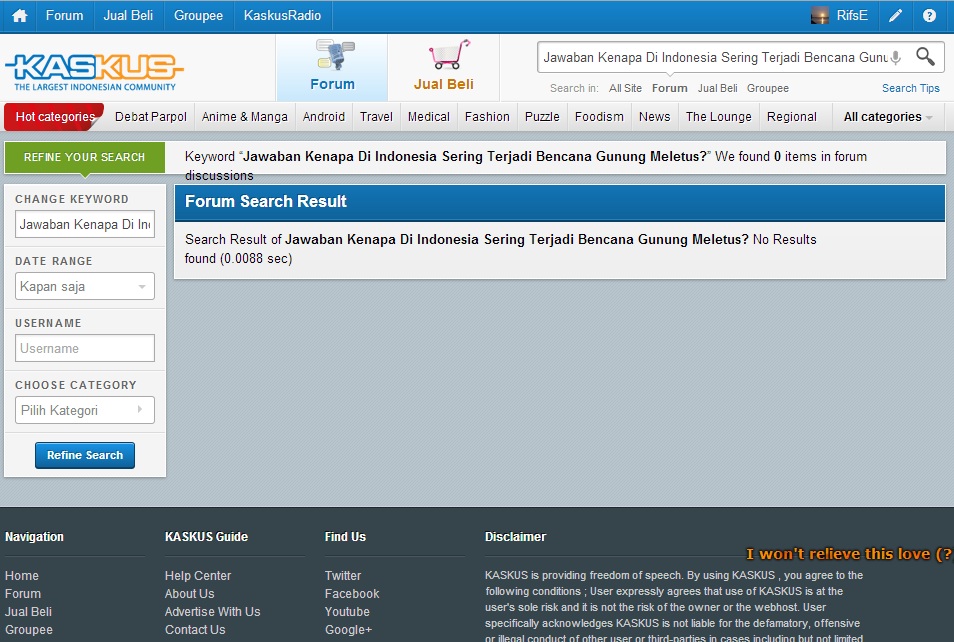Go to the home icon in top bar
The width and height of the screenshot is (954, 642).
[x=19, y=15]
